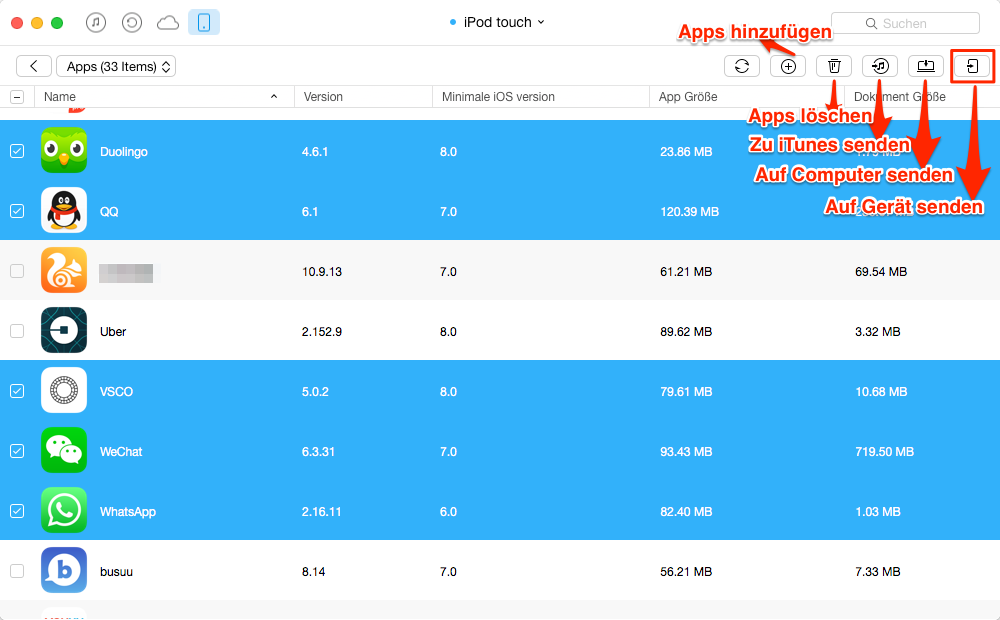Click the Uber app icon
Screen dimensions: 1000x620
[x=64, y=330]
